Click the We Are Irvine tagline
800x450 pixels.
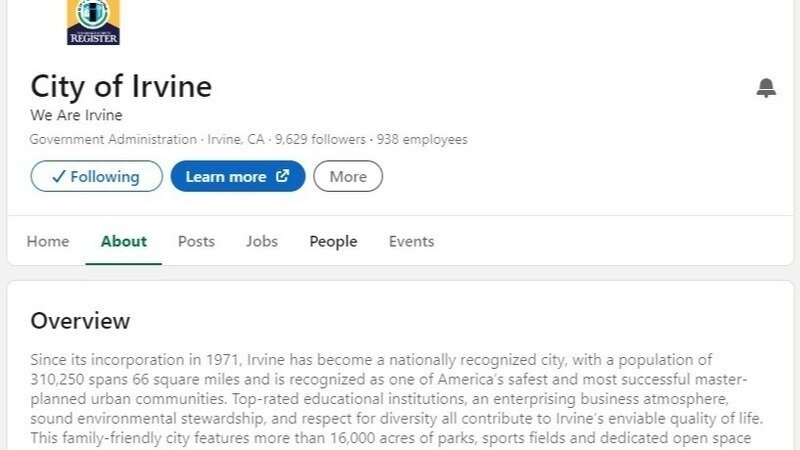pos(76,115)
